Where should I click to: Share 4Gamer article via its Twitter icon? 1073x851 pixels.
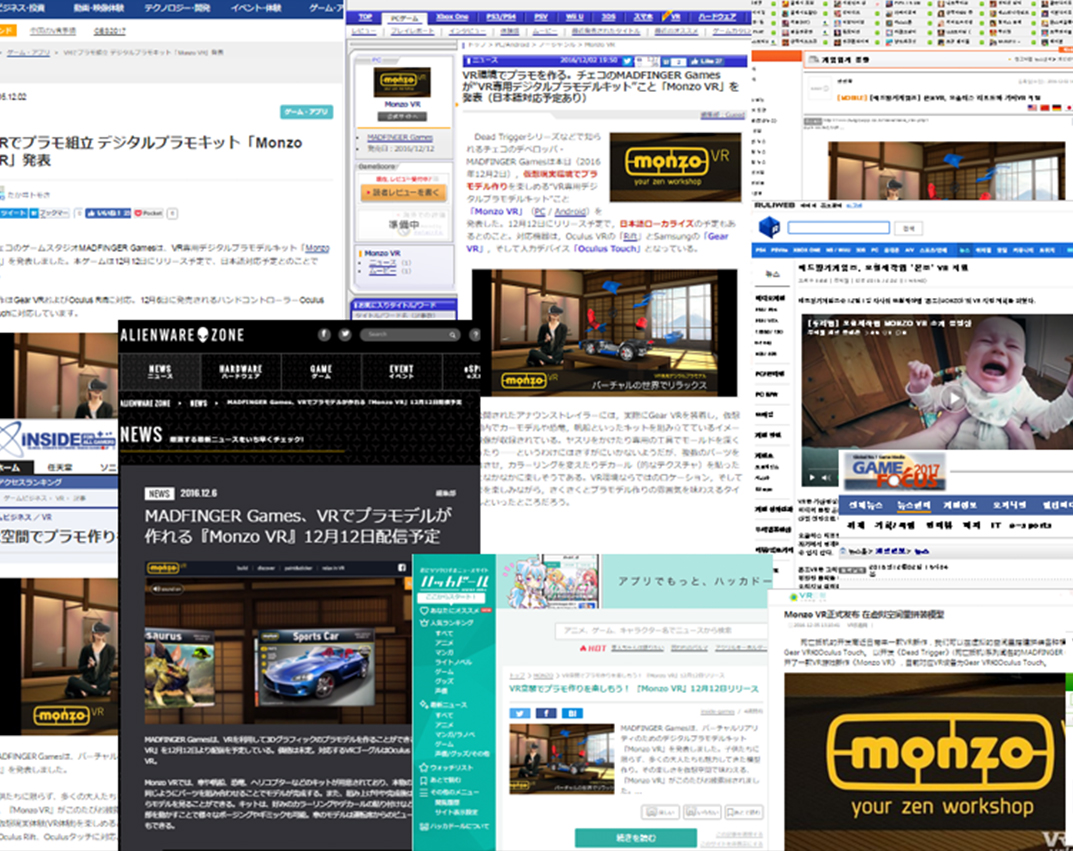pos(628,61)
